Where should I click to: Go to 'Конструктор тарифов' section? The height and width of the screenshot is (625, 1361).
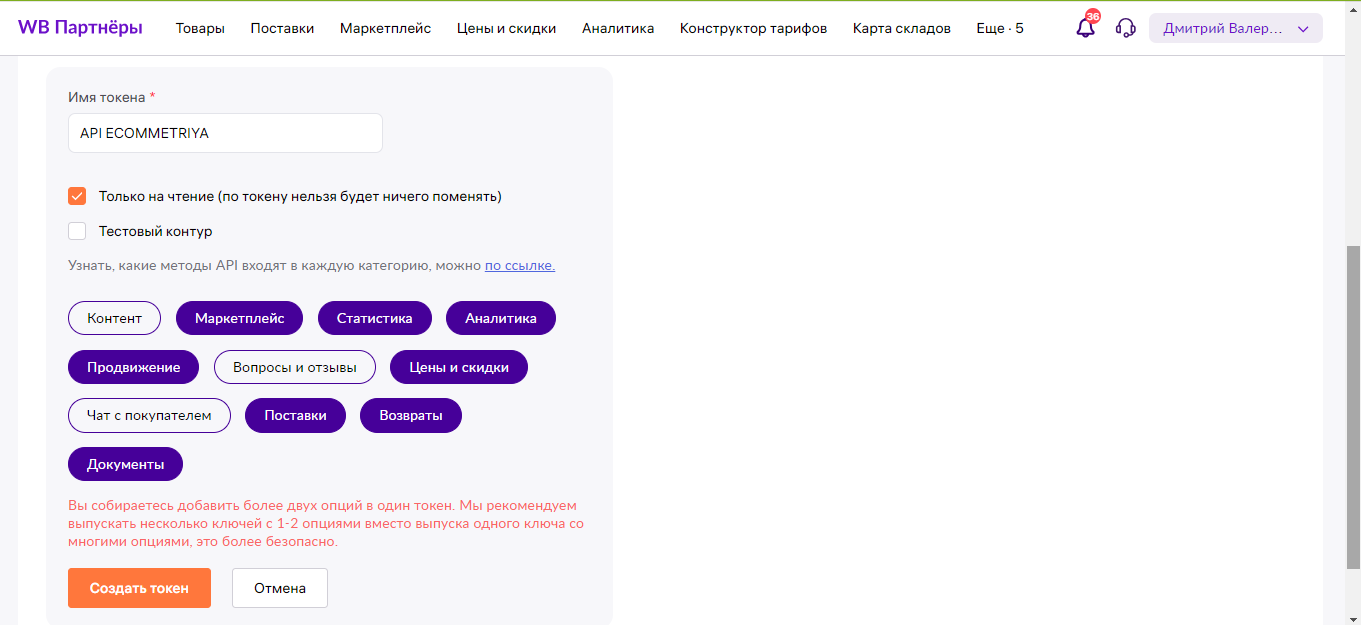[753, 28]
